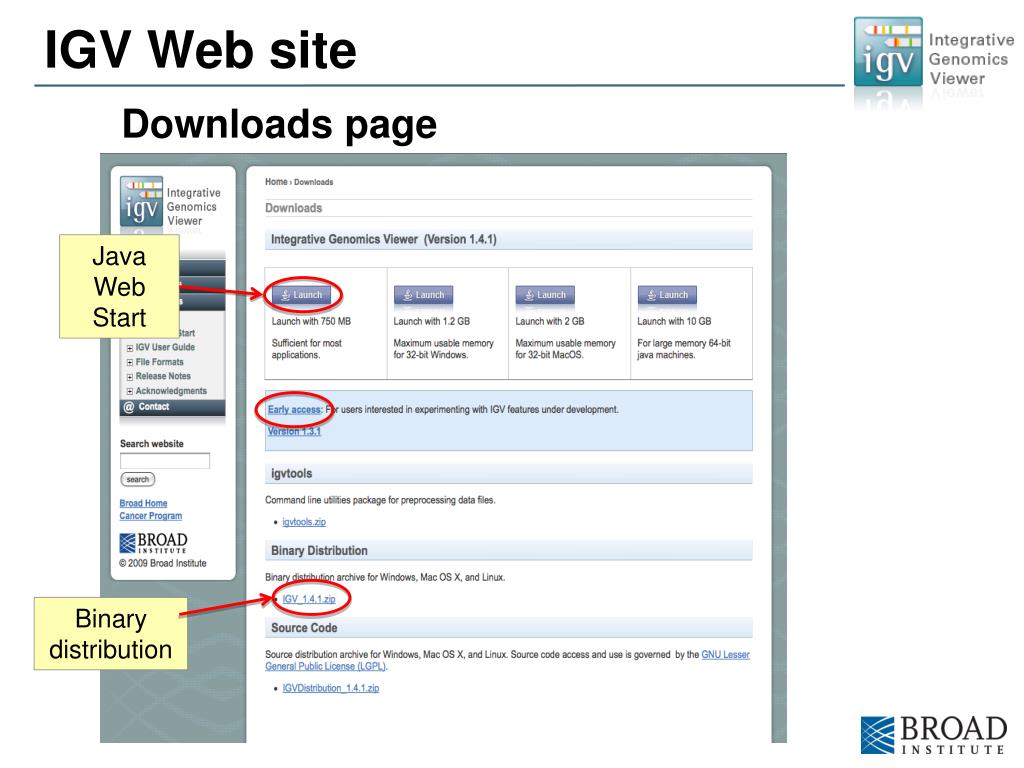This screenshot has height=768, width=1024.
Task: Click the Broad Institute logo on the slide footer
Action: (934, 735)
